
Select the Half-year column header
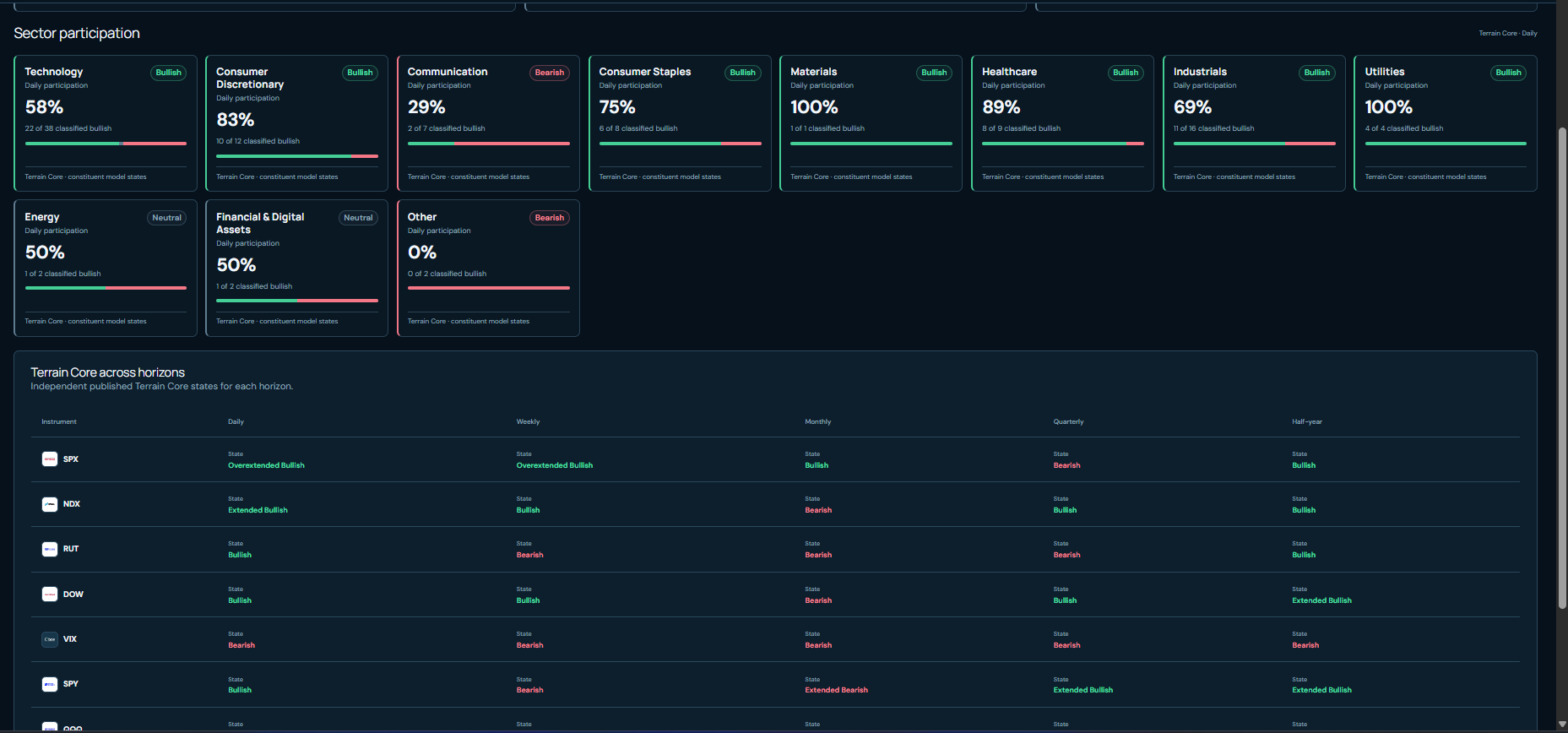1306,421
